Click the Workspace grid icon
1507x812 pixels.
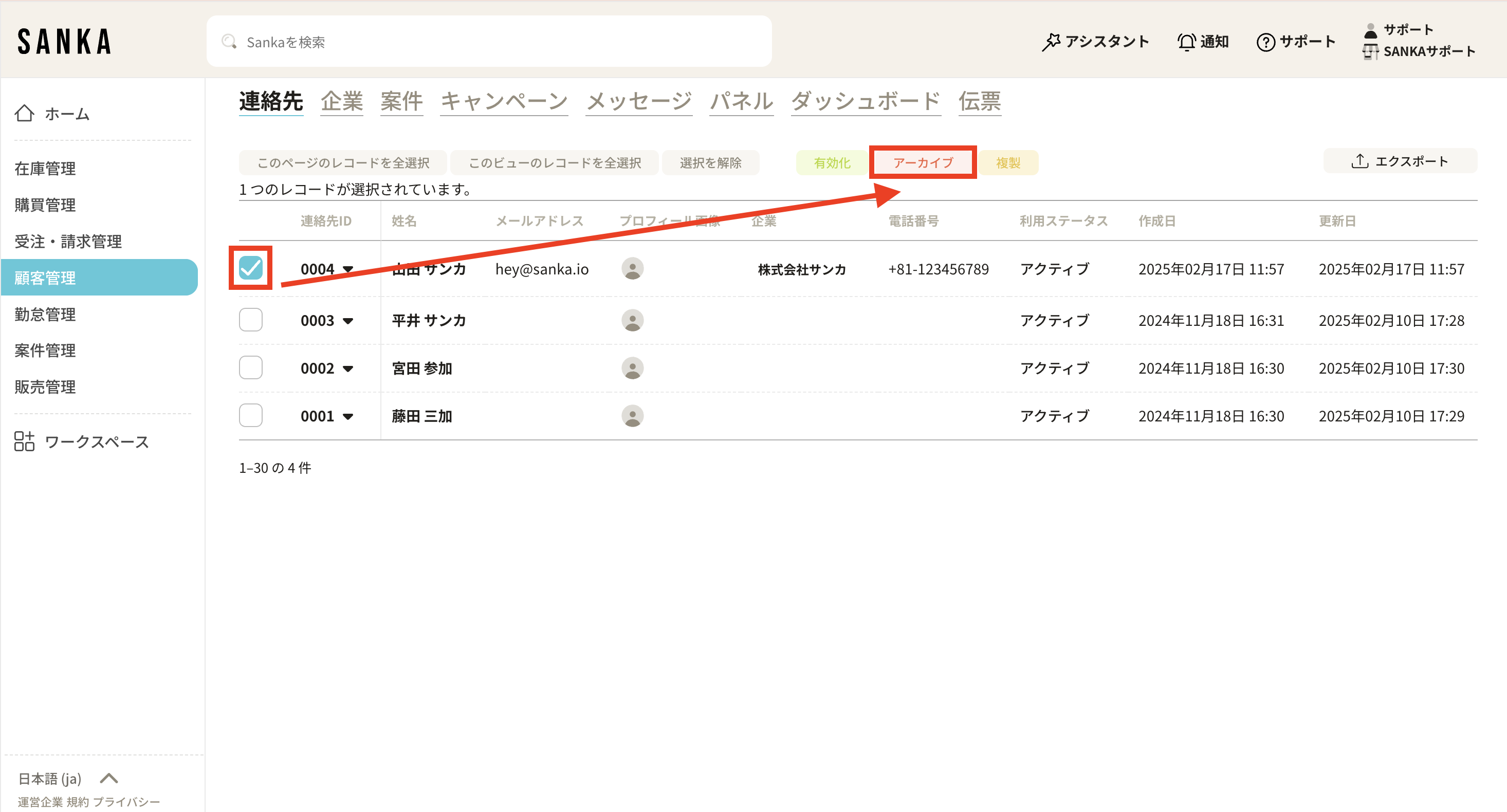coord(24,441)
